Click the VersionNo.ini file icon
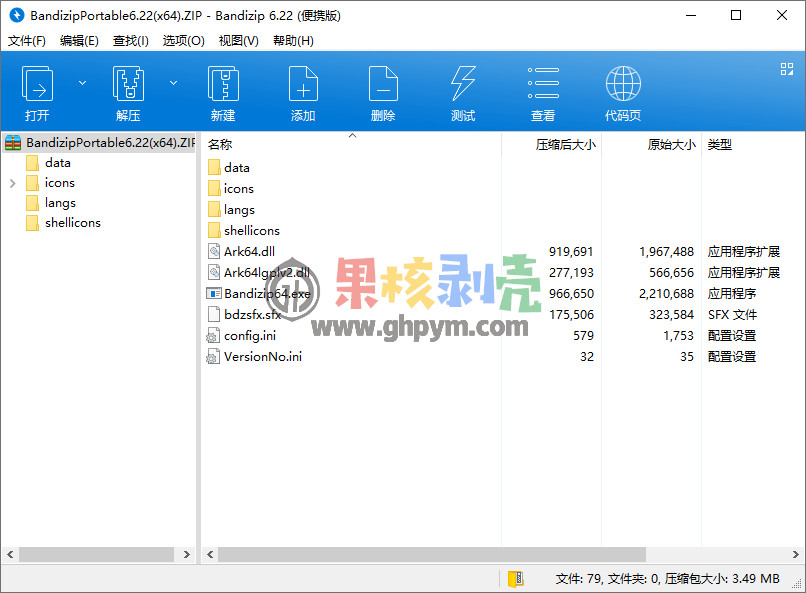This screenshot has height=593, width=806. 213,357
